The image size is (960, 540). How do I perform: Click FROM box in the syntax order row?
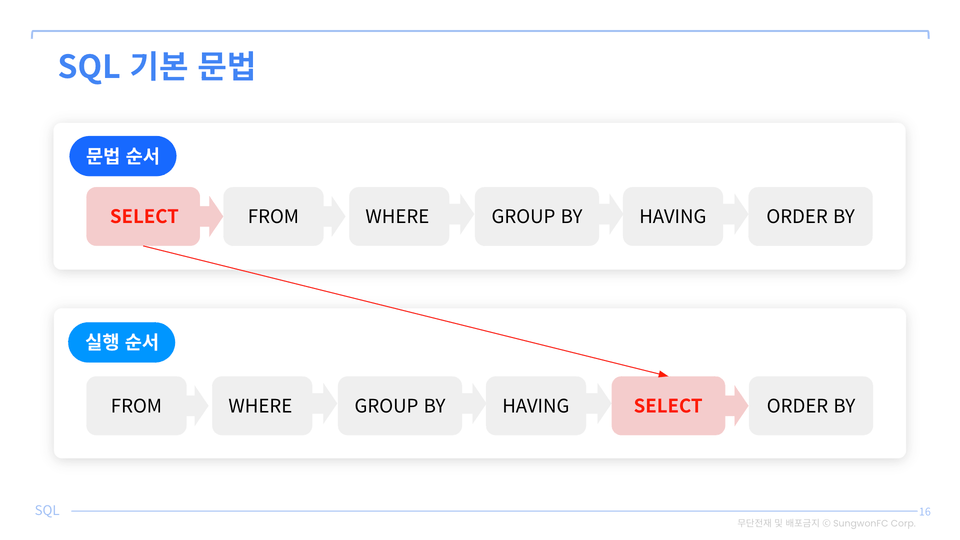point(273,216)
